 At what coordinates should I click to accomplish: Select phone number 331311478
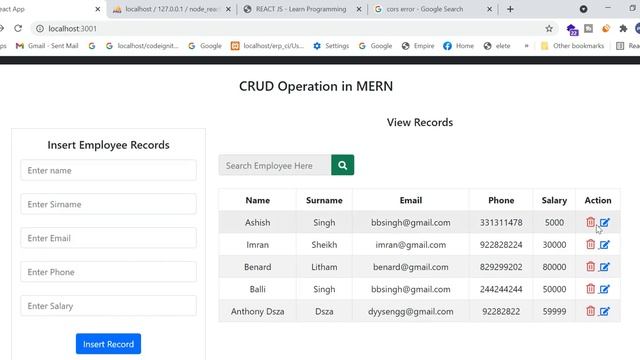[x=501, y=222]
